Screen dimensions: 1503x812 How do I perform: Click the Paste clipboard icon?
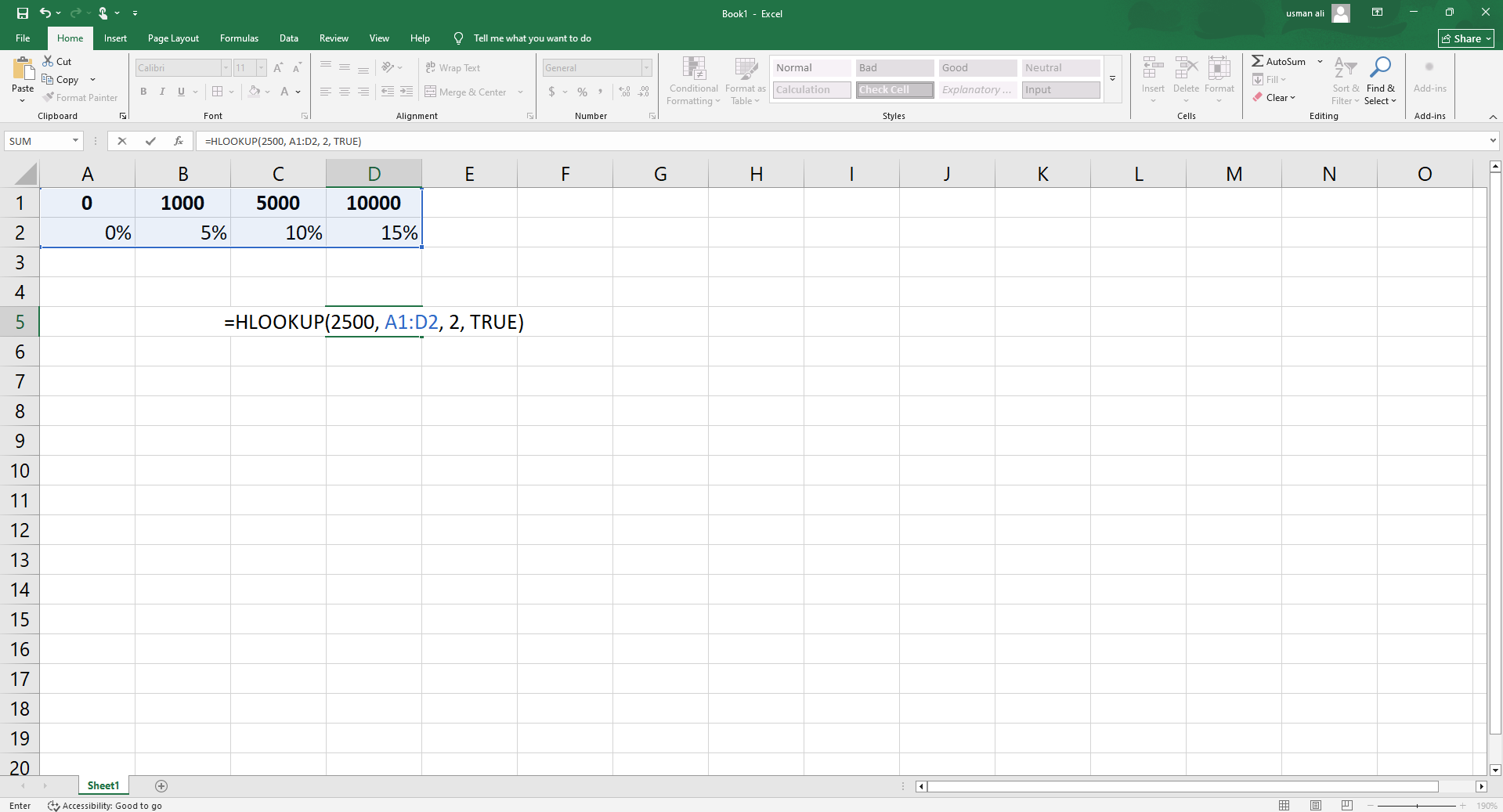23,69
